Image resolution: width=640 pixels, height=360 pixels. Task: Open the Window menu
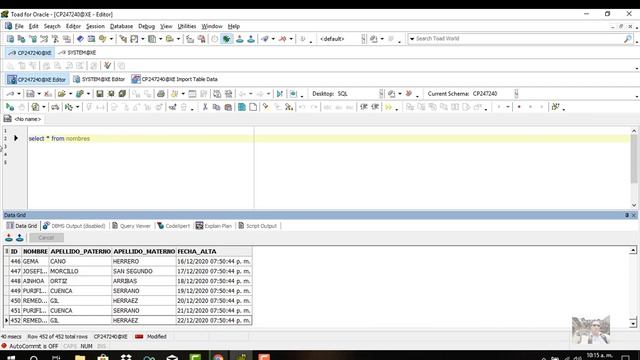(212, 26)
